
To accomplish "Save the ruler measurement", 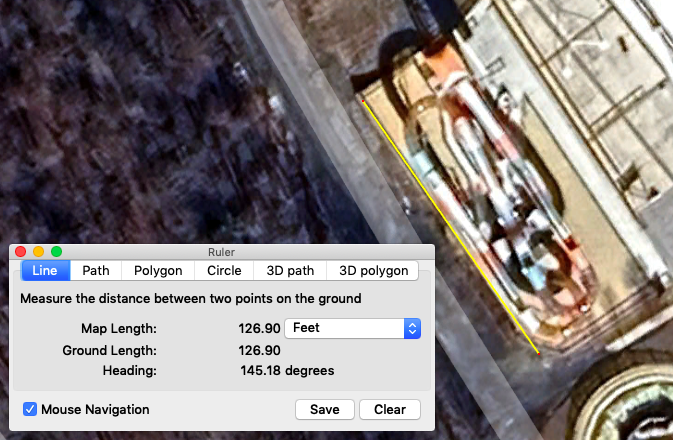I will 325,410.
